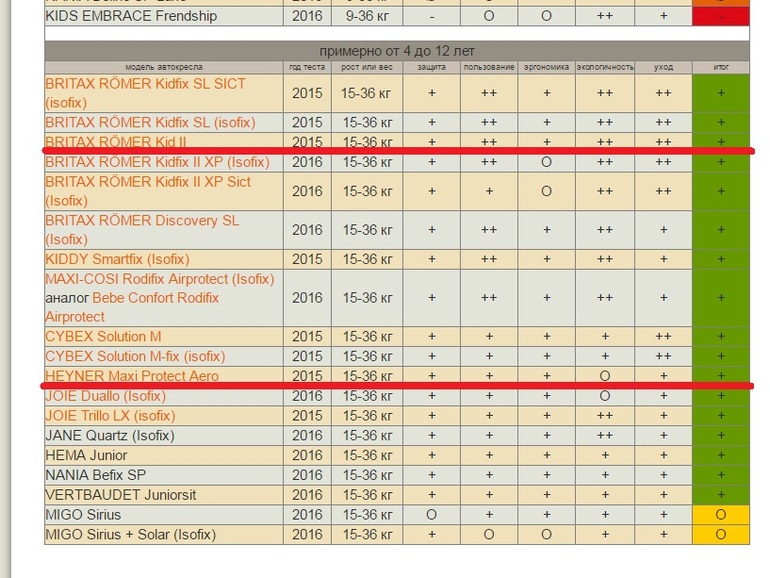Viewport: 770px width, 578px height.
Task: Open BRITAX RÖMER Kidfix SL (isofix) link
Action: [150, 122]
